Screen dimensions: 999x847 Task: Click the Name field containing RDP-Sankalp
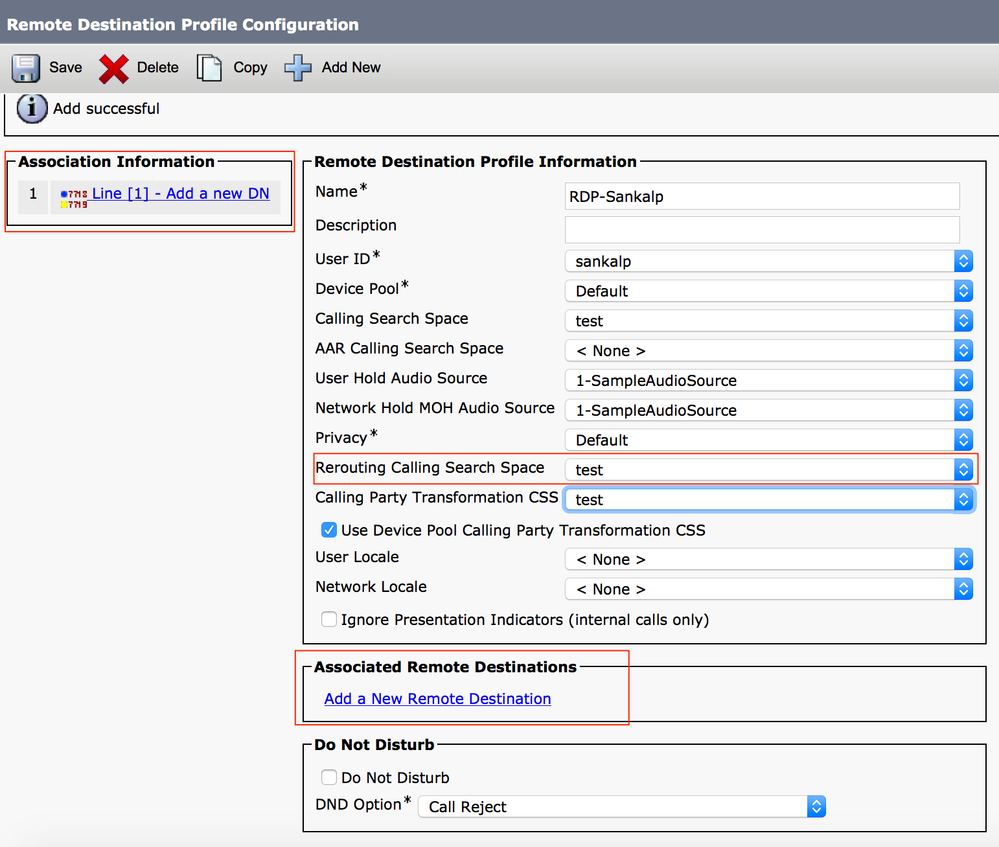click(762, 196)
